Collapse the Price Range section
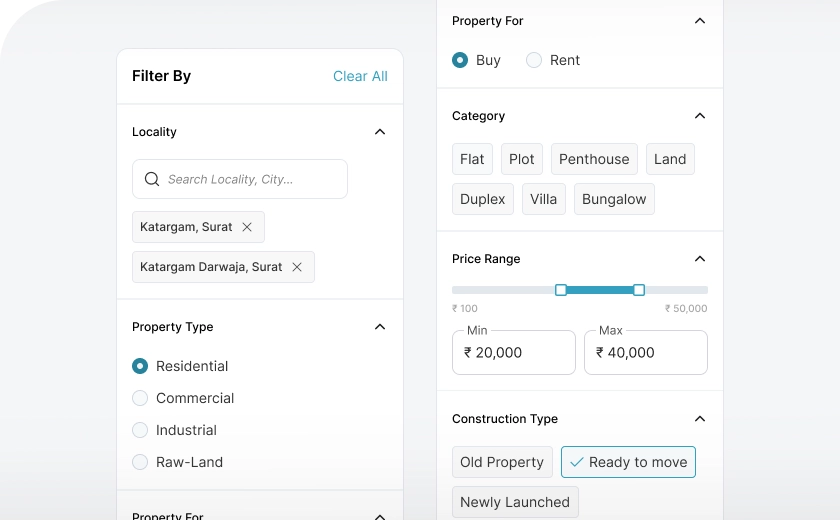The image size is (840, 520). pos(700,259)
